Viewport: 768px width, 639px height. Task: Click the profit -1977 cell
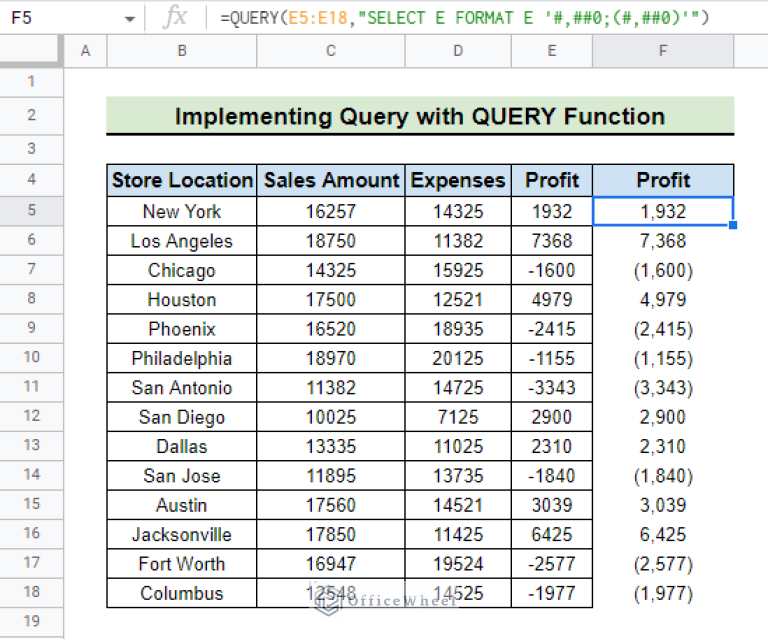coord(552,593)
